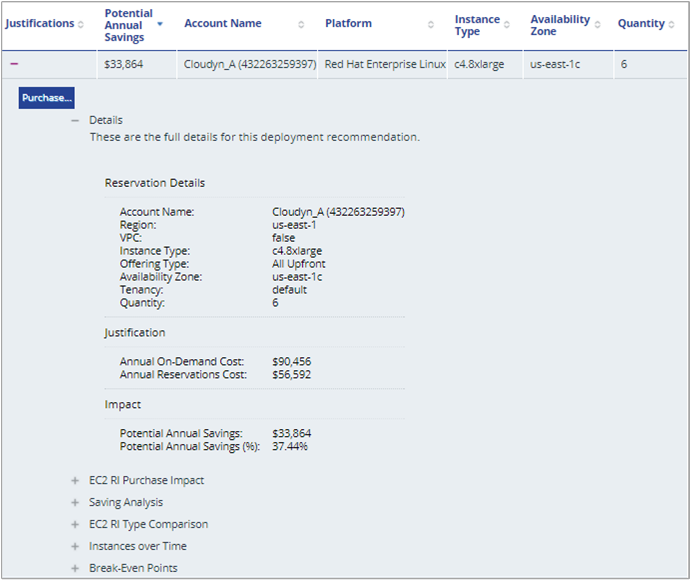Expand EC2 RI Type Comparison section
This screenshot has width=691, height=580.
click(x=75, y=524)
